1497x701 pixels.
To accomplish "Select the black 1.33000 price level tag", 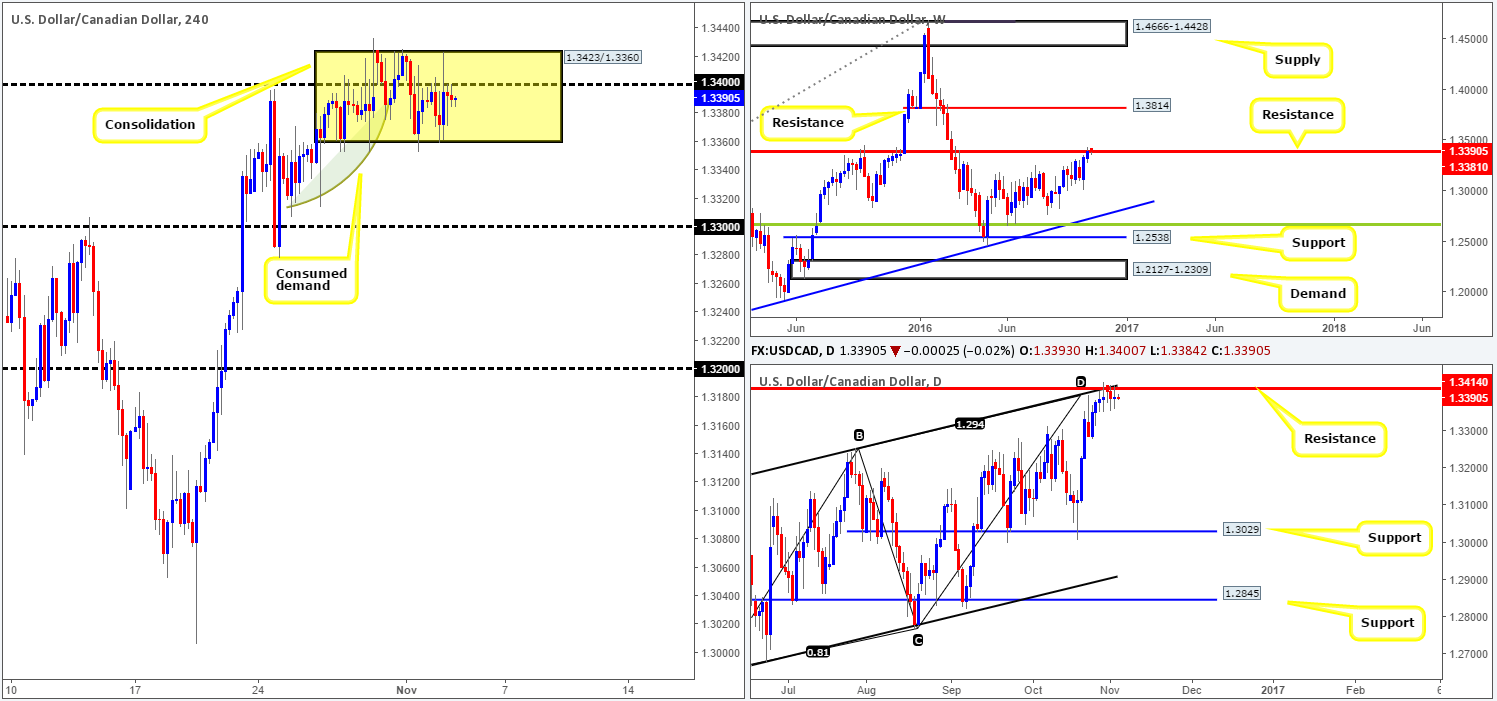I will point(718,227).
